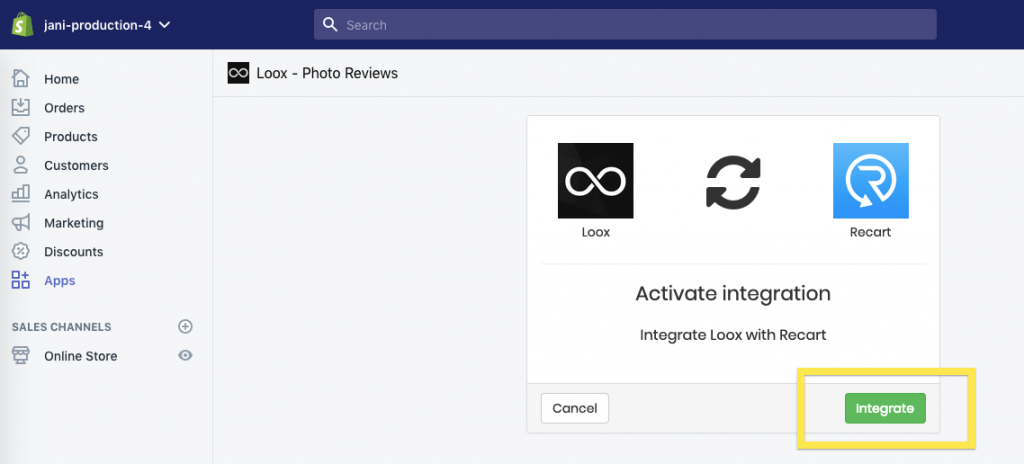The height and width of the screenshot is (464, 1024).
Task: View online store via eye icon
Action: 185,356
